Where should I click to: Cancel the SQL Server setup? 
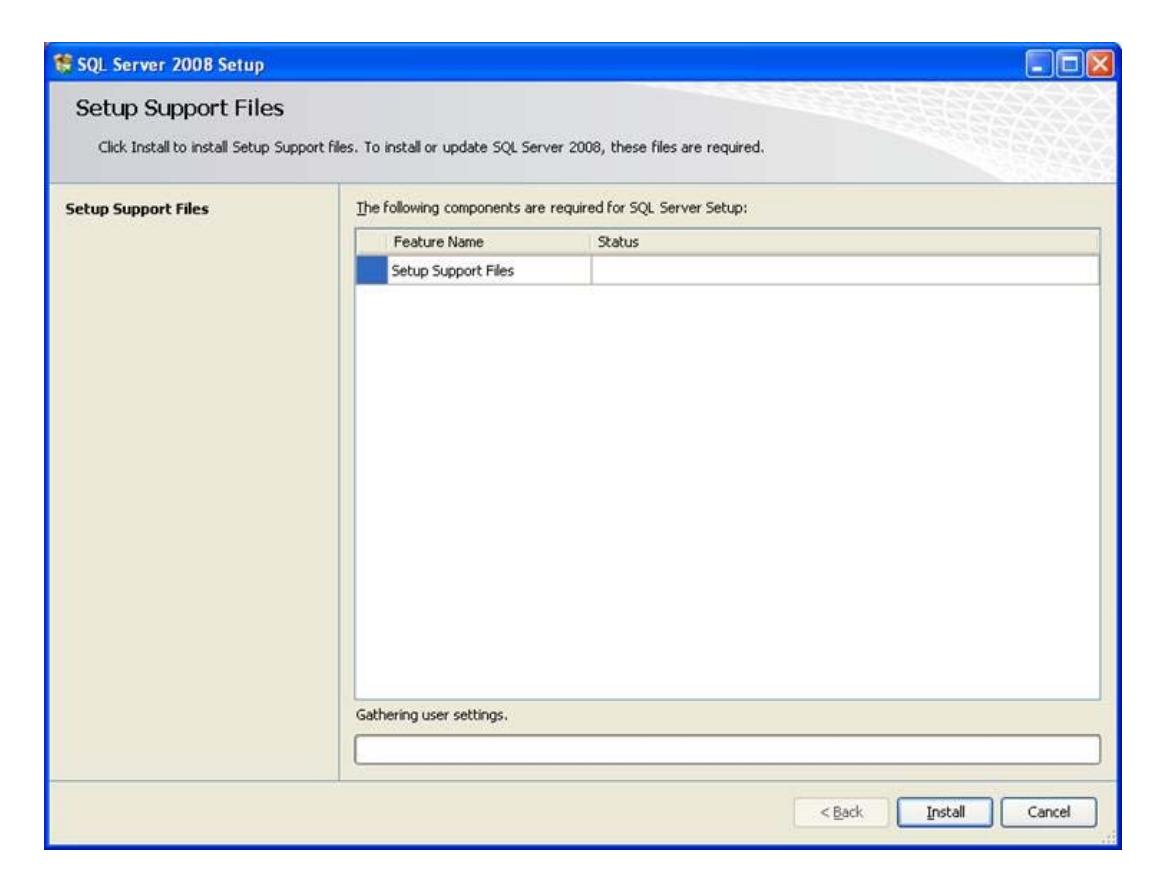[1048, 812]
